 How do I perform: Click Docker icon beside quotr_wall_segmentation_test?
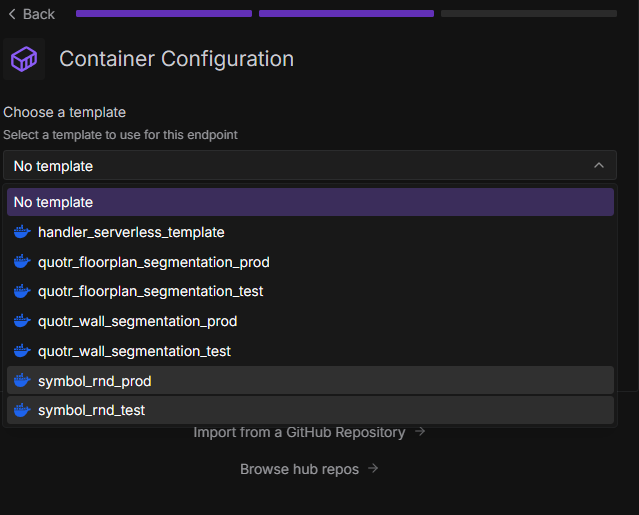tap(22, 352)
